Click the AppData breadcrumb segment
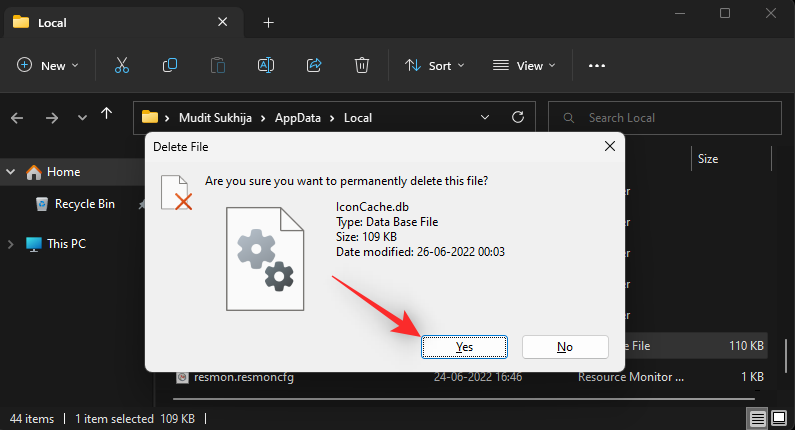This screenshot has height=430, width=795. pyautogui.click(x=298, y=118)
